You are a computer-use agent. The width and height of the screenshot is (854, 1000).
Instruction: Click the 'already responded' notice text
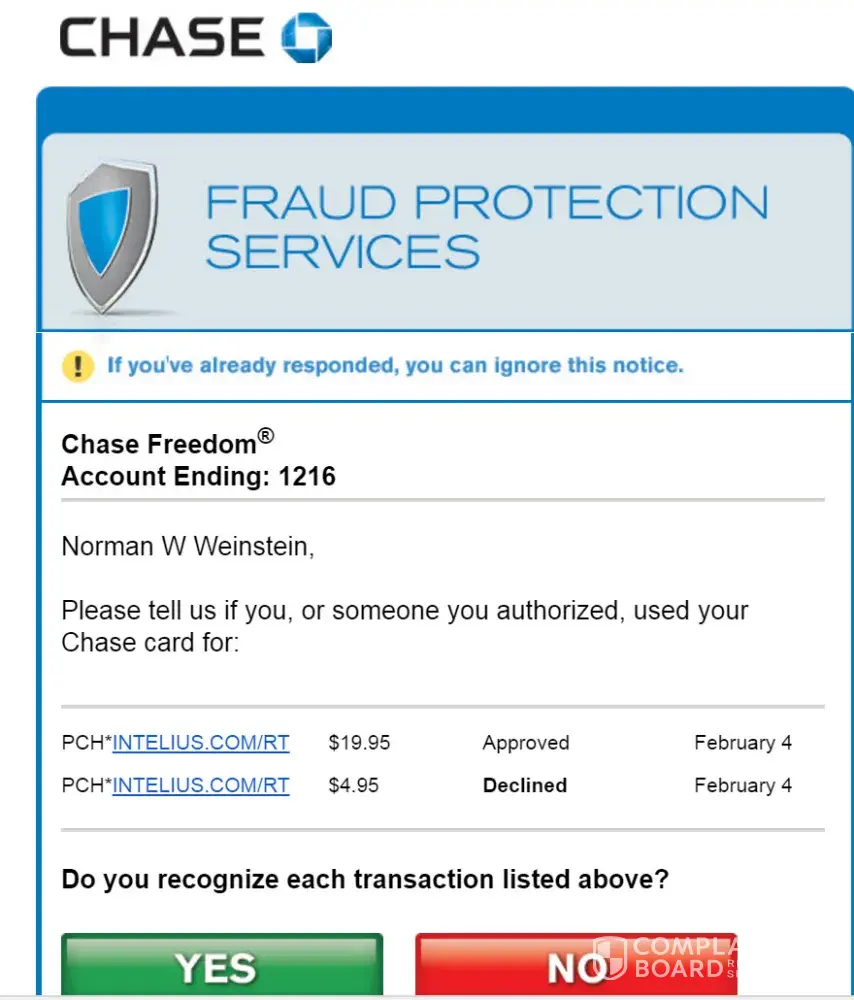coord(395,365)
